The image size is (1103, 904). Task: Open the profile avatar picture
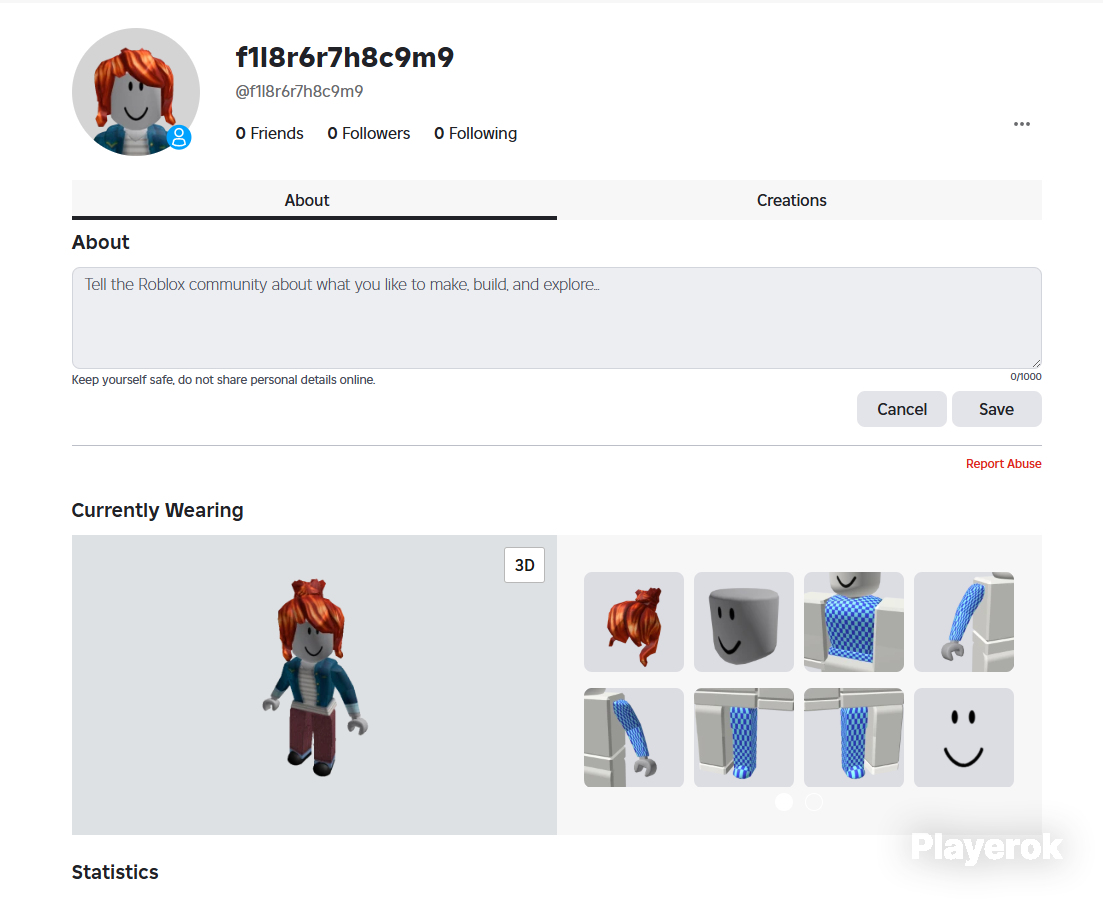pyautogui.click(x=136, y=92)
